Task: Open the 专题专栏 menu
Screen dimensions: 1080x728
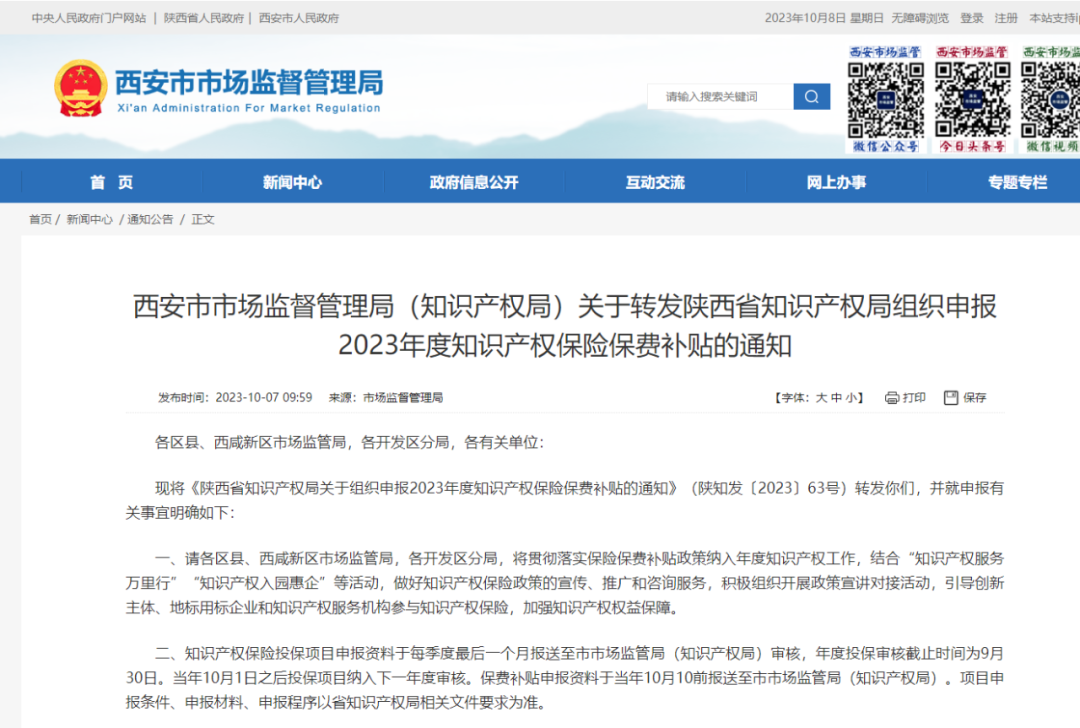Action: coord(1016,180)
